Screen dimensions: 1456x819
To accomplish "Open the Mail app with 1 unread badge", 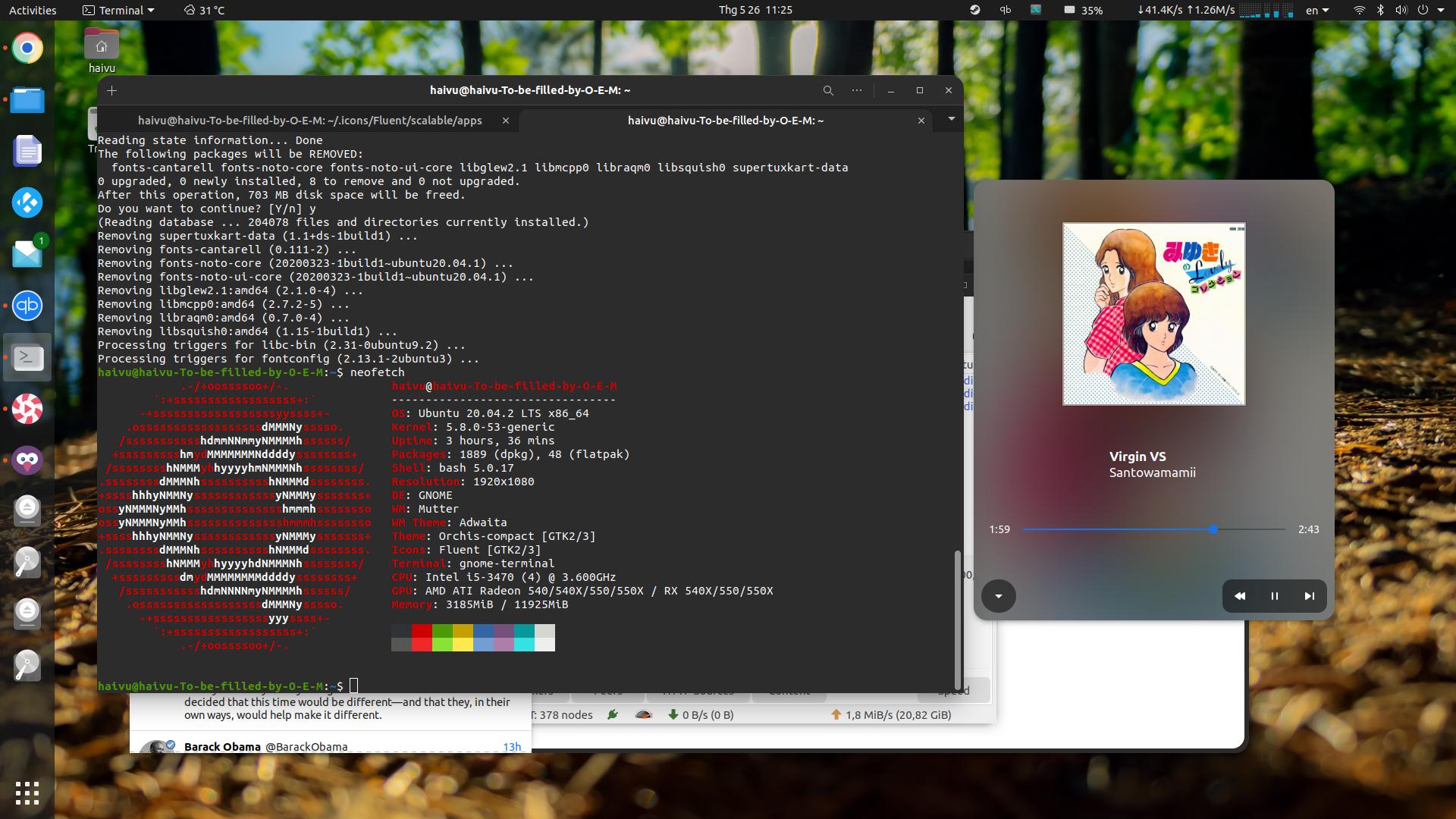I will (x=27, y=254).
